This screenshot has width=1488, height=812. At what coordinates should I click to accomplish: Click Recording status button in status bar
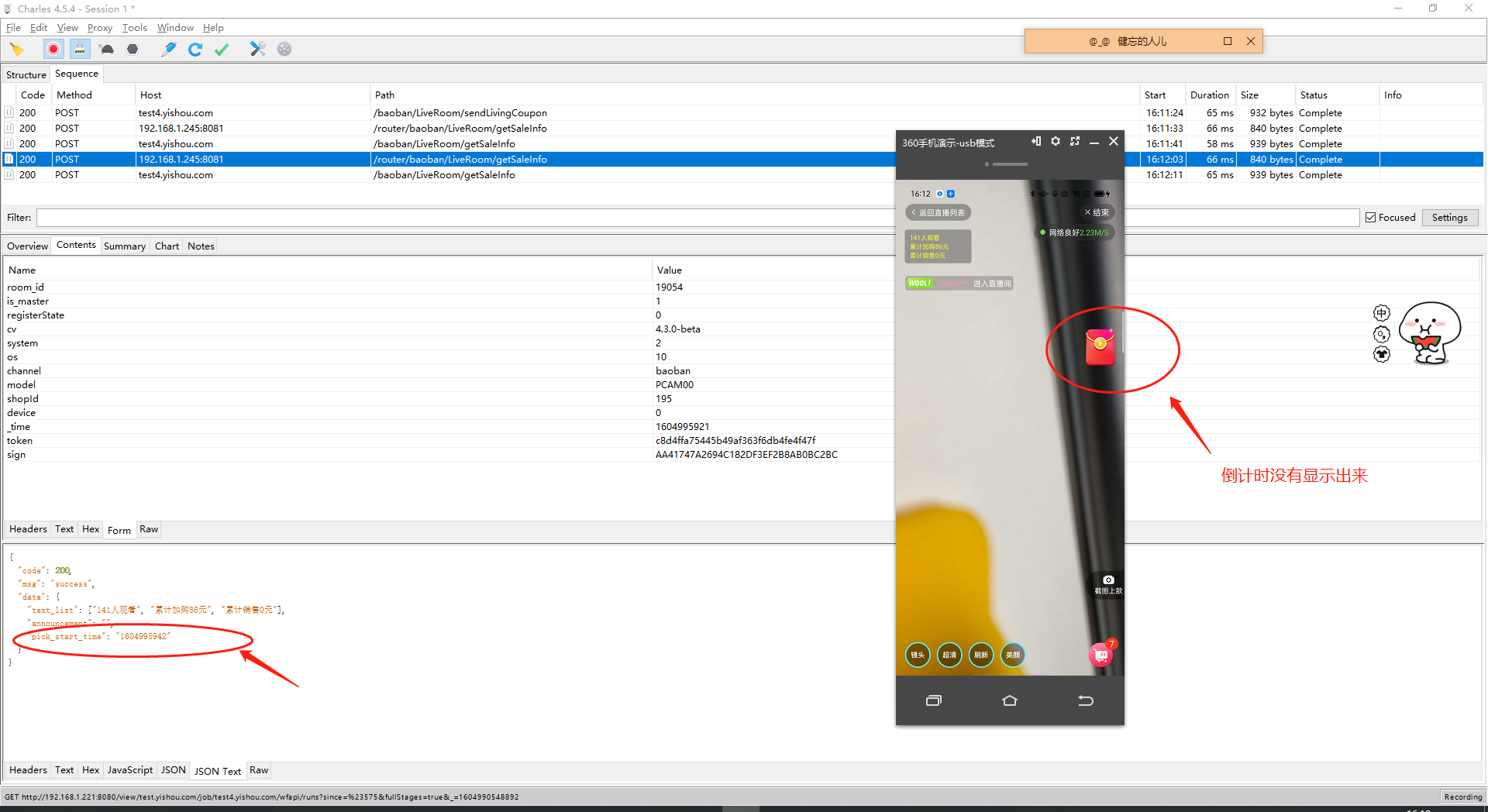(1462, 797)
